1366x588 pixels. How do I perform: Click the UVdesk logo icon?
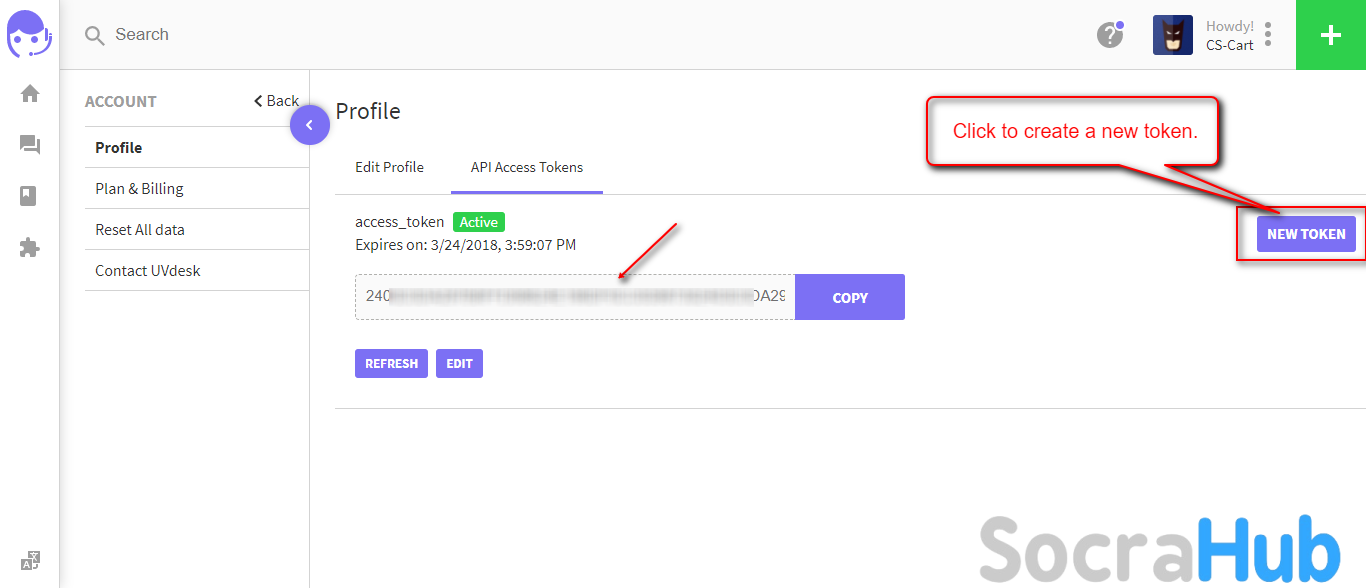pyautogui.click(x=29, y=34)
